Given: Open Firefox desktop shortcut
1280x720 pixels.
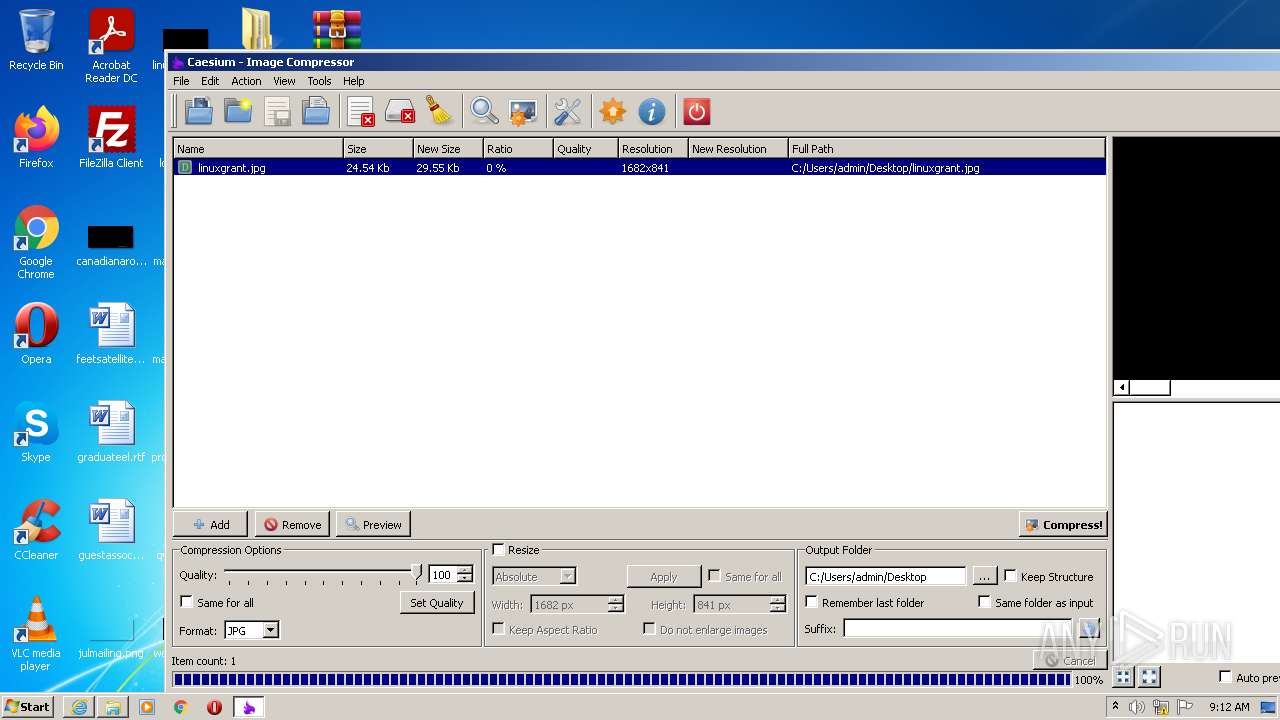Looking at the screenshot, I should 36,138.
